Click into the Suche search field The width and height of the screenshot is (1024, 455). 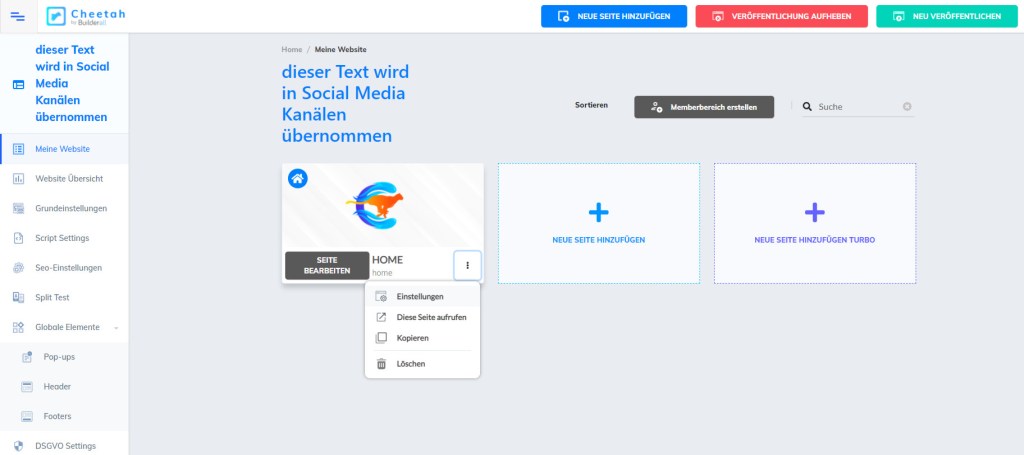855,106
